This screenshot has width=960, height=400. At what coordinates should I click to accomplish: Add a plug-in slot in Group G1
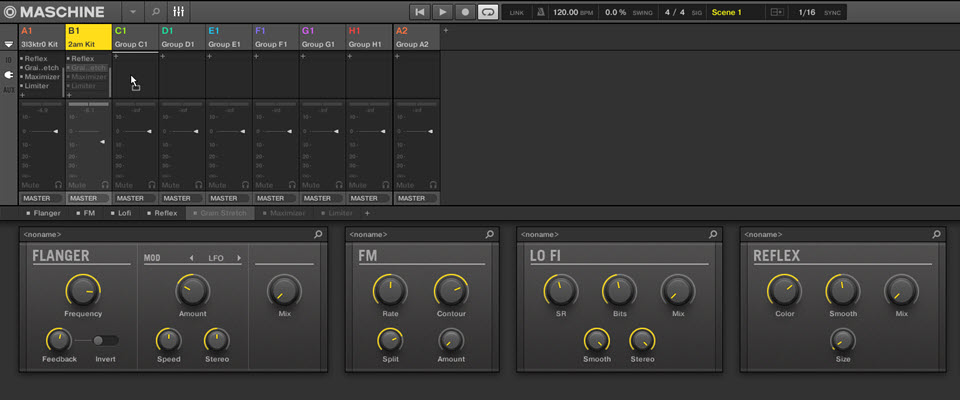click(303, 56)
